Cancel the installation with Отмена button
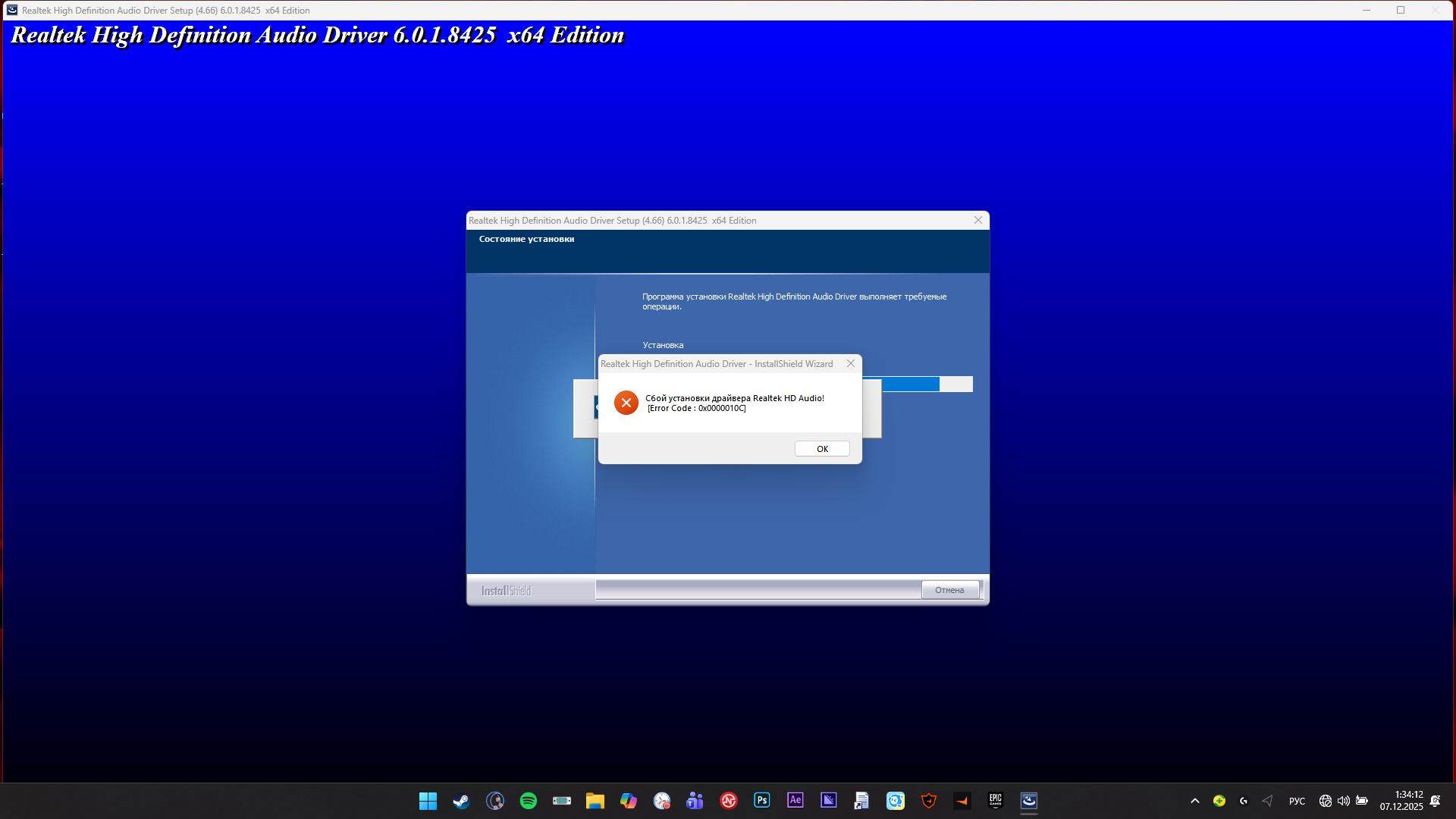The image size is (1456, 819). pos(950,589)
